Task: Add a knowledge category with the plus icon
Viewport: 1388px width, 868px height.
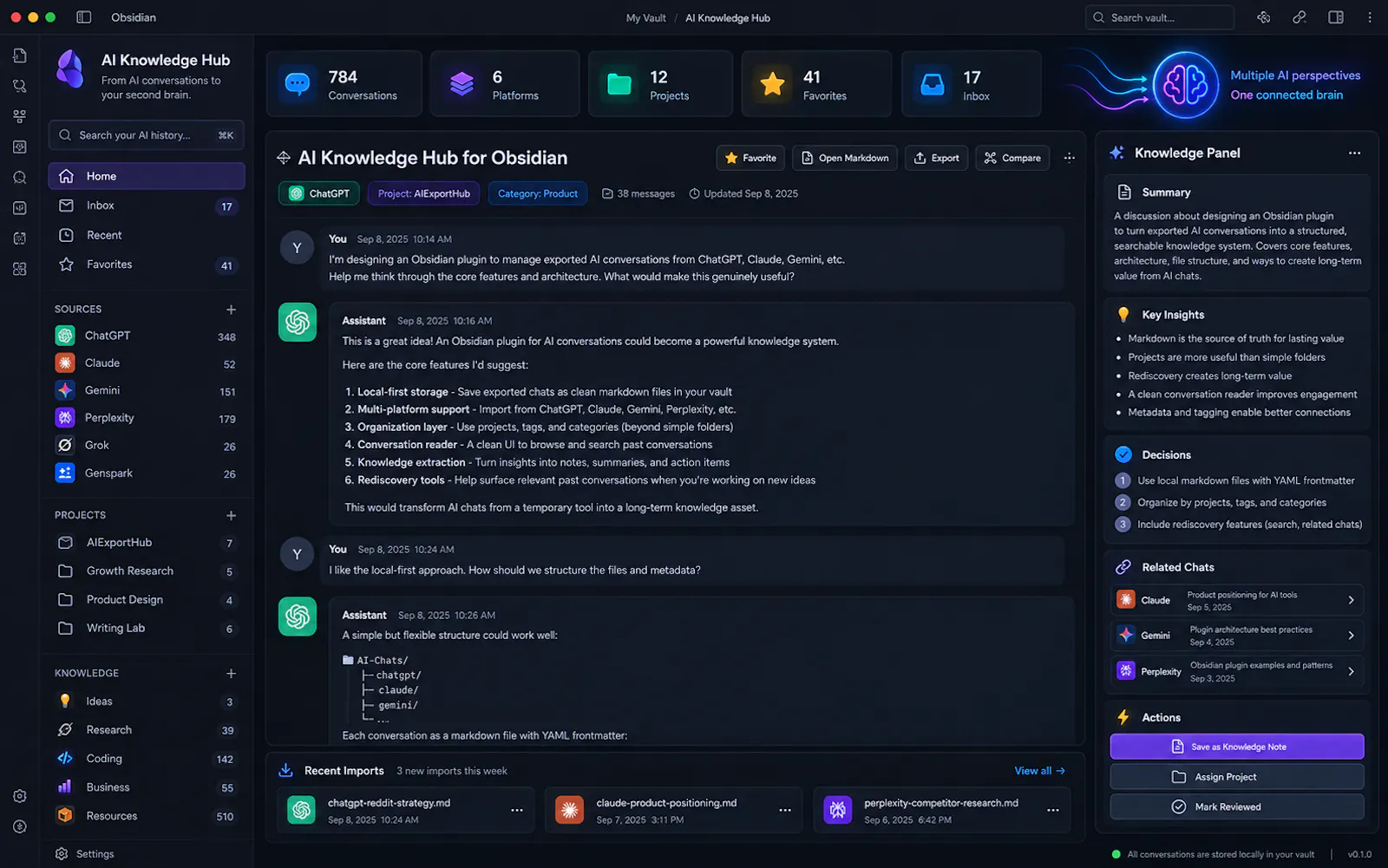Action: click(x=231, y=673)
